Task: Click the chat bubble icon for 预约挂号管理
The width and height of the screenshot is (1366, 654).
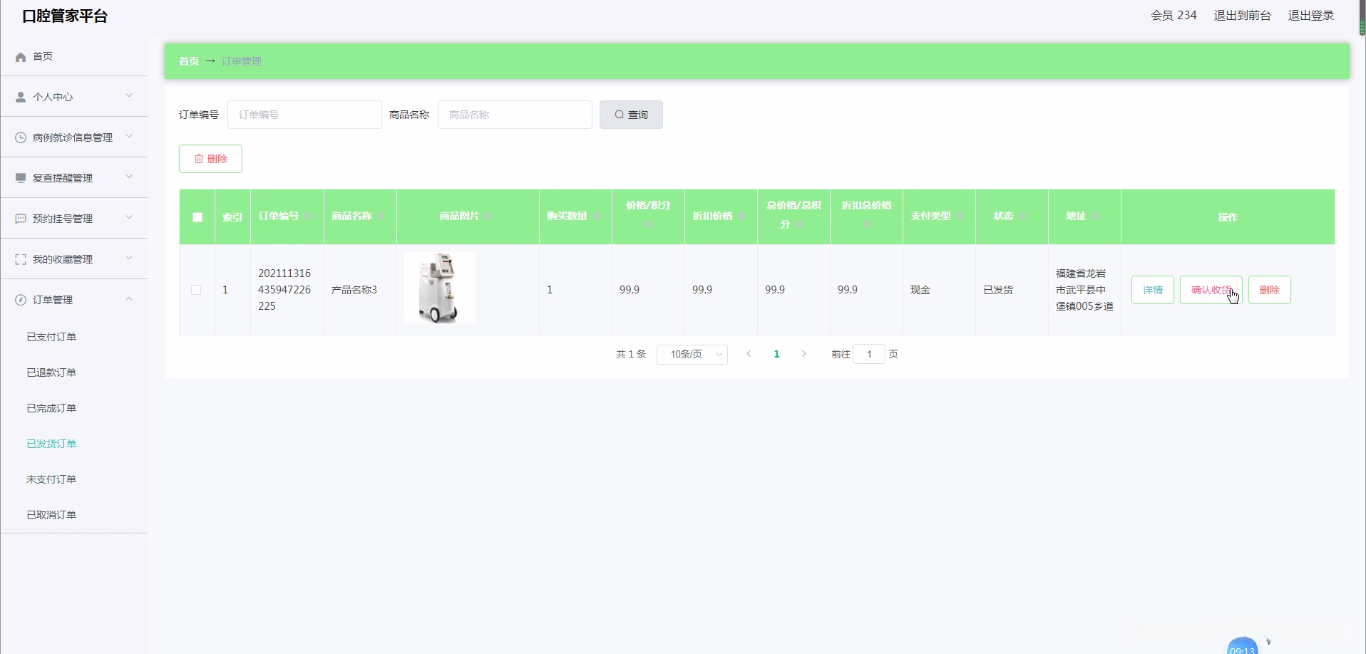Action: click(x=21, y=219)
